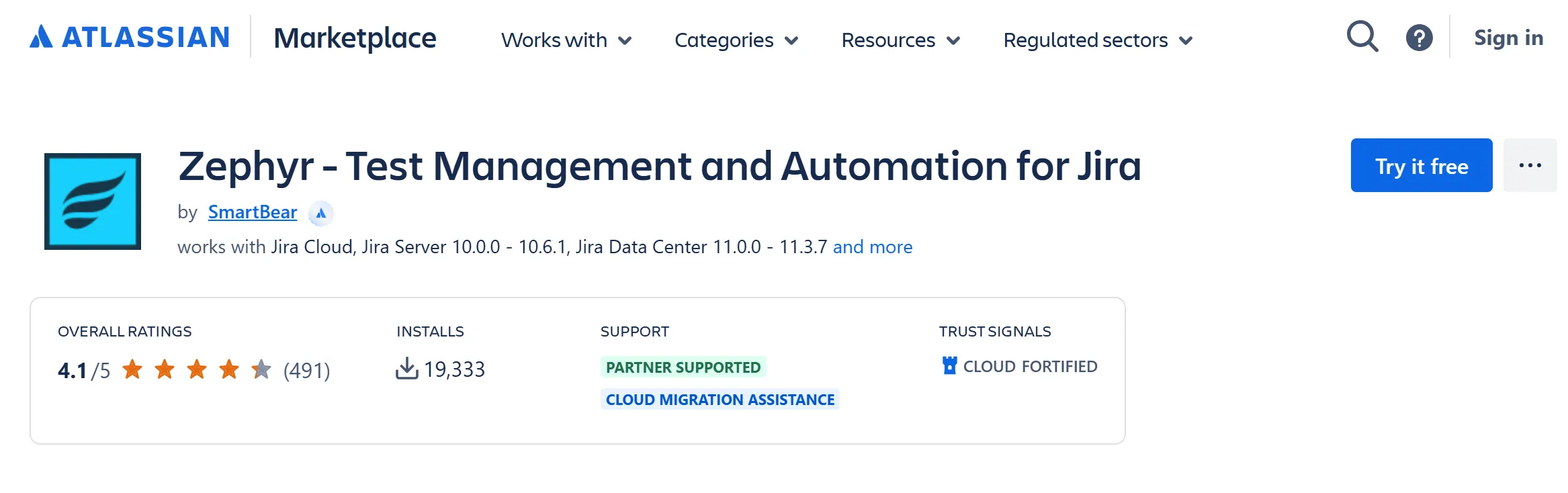Click the 'and more' compatibility link
The width and height of the screenshot is (1568, 493).
[x=873, y=247]
